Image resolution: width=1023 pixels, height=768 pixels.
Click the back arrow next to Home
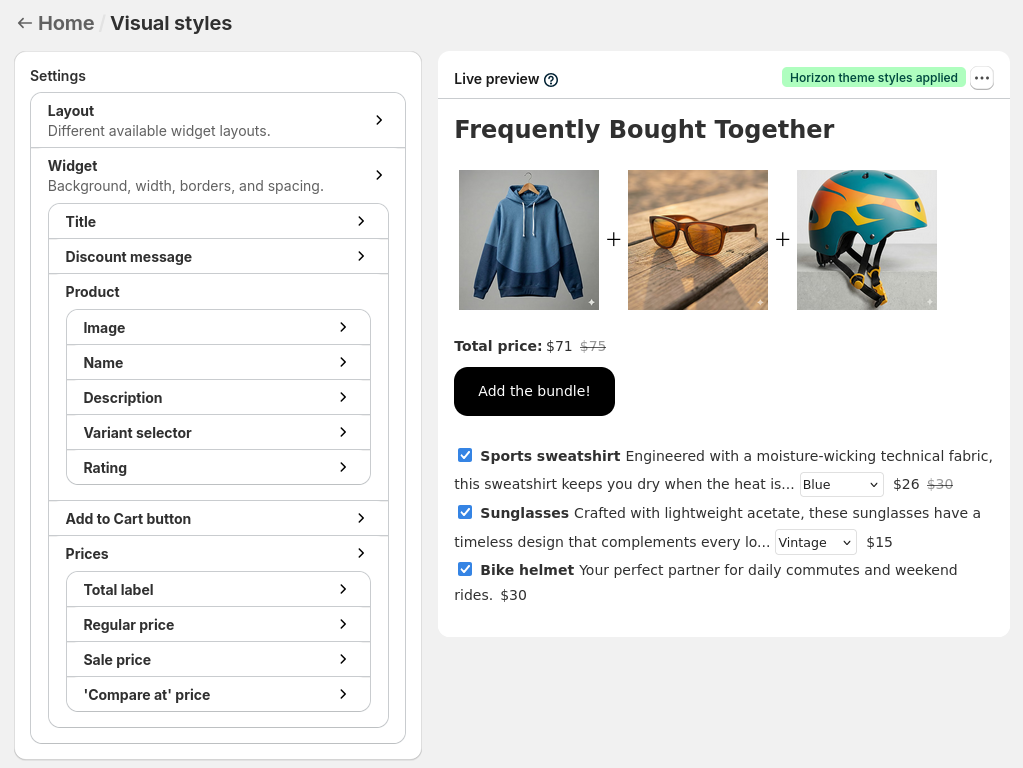click(x=24, y=23)
